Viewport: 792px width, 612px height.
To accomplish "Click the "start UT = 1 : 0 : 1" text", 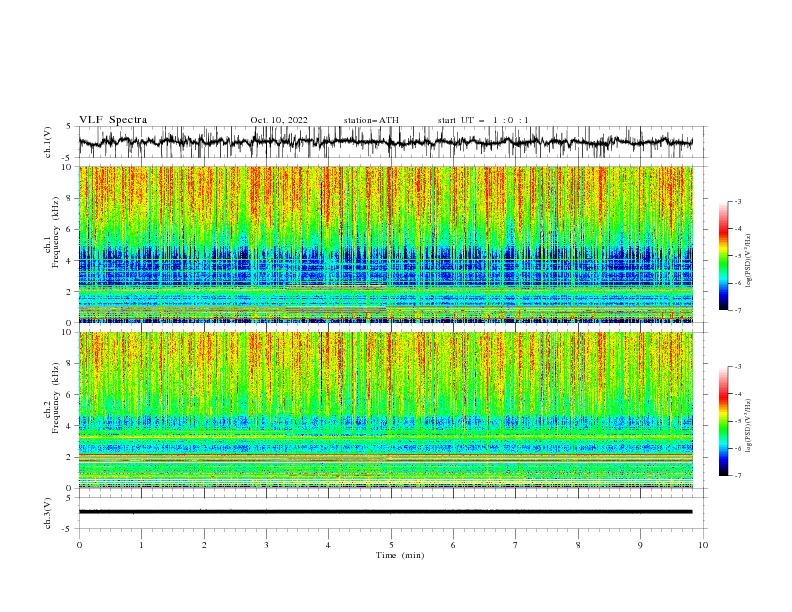I will point(483,120).
